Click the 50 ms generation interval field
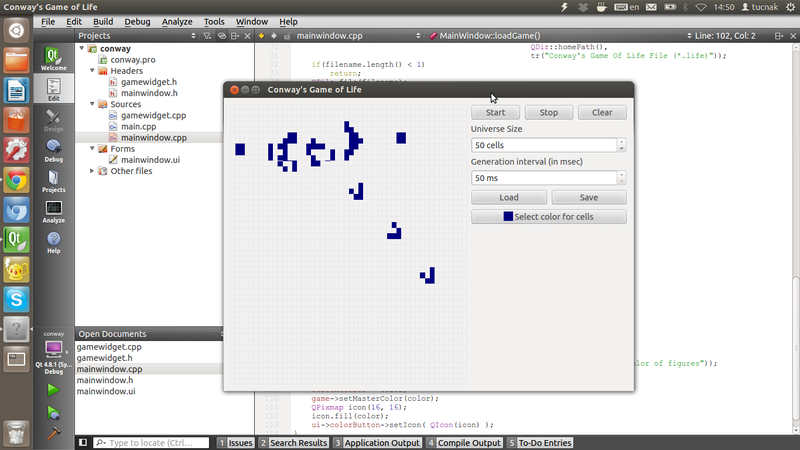 pyautogui.click(x=544, y=178)
